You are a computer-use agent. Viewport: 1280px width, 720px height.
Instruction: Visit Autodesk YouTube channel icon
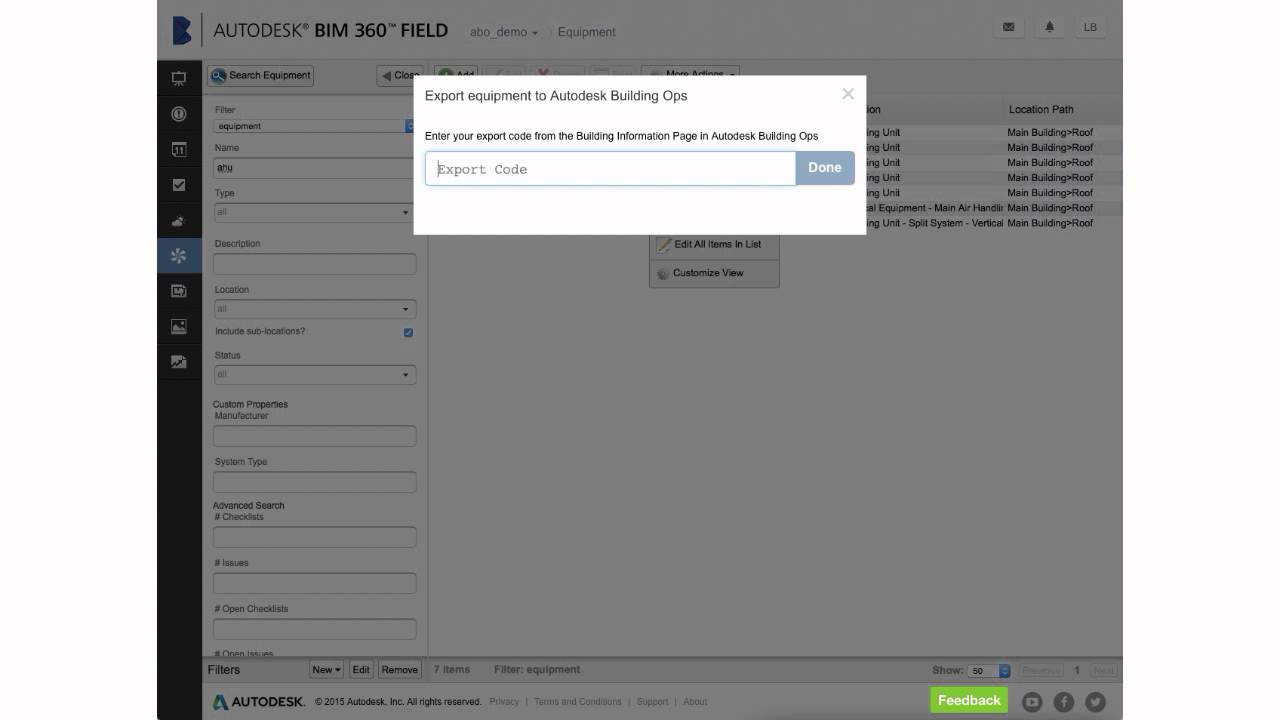1031,702
